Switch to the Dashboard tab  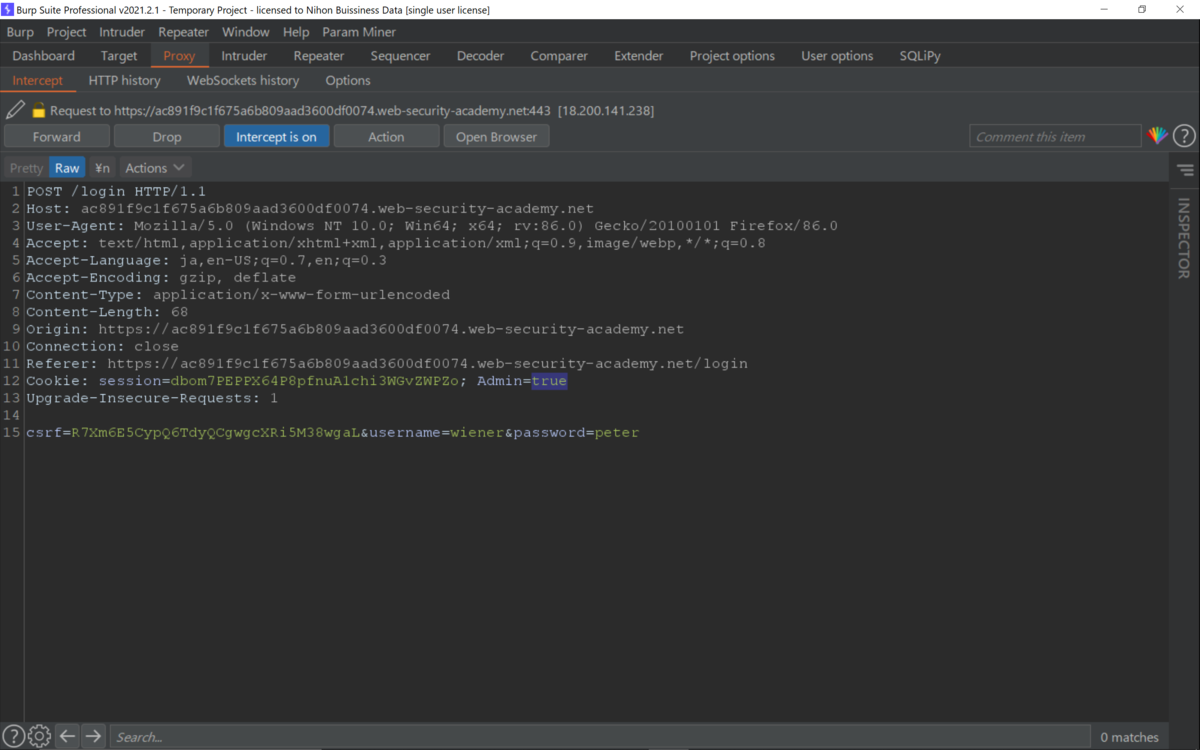44,56
